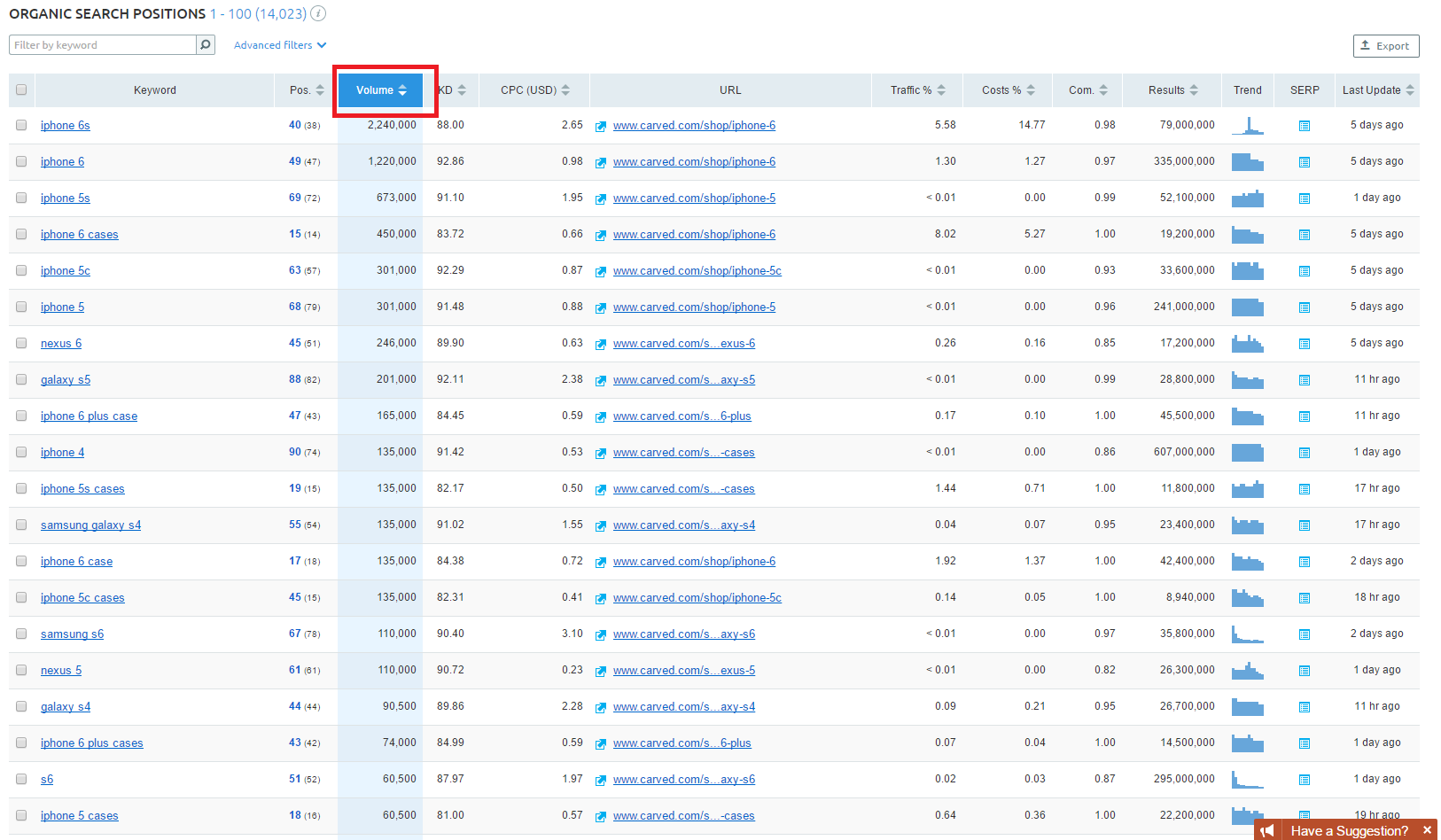Check the box for iphone 5 cases row

(21, 815)
